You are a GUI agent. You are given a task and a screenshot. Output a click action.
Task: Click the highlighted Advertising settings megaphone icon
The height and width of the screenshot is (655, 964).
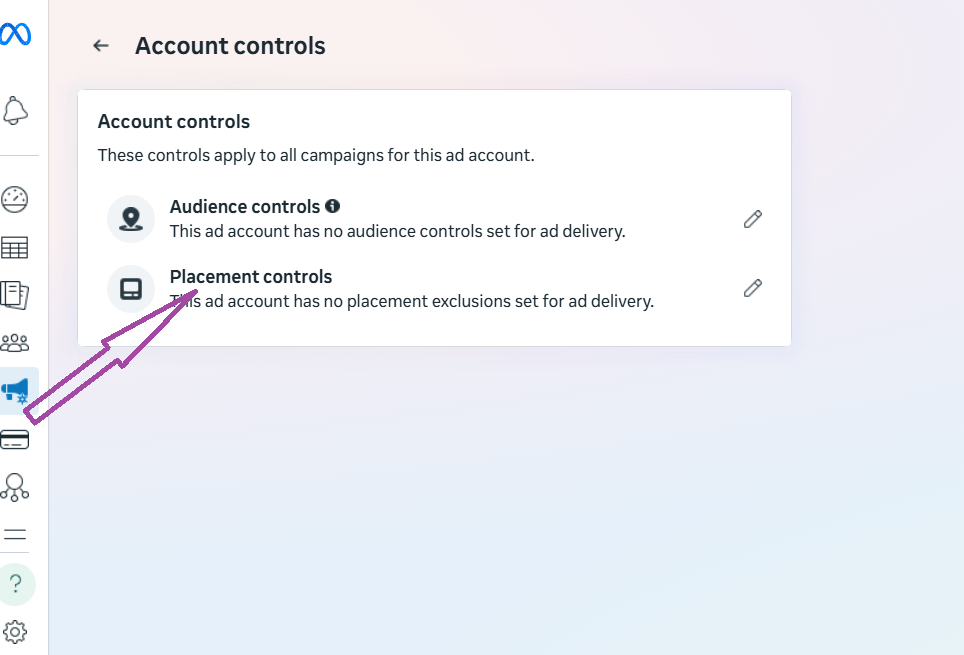tap(14, 390)
